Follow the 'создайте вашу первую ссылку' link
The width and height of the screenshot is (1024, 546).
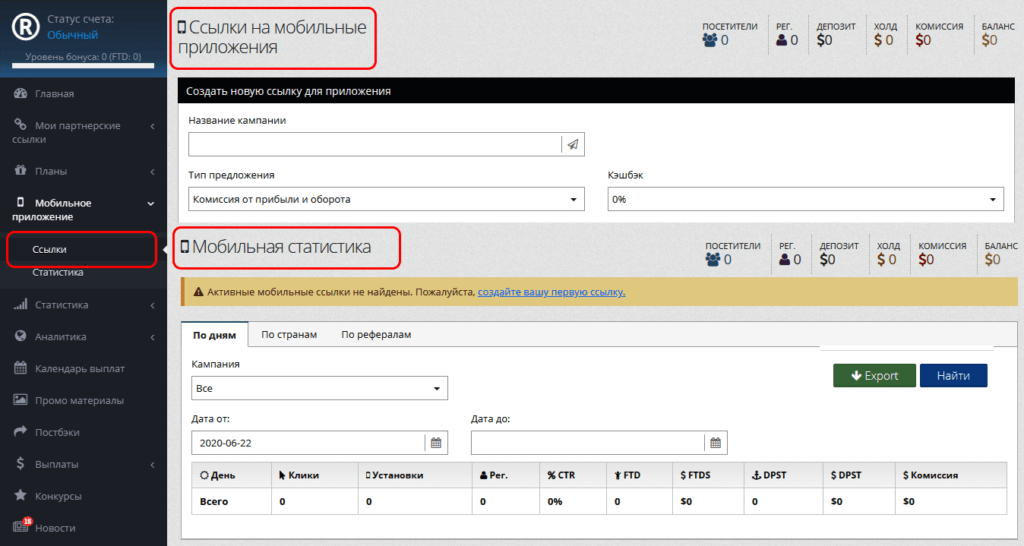(551, 292)
